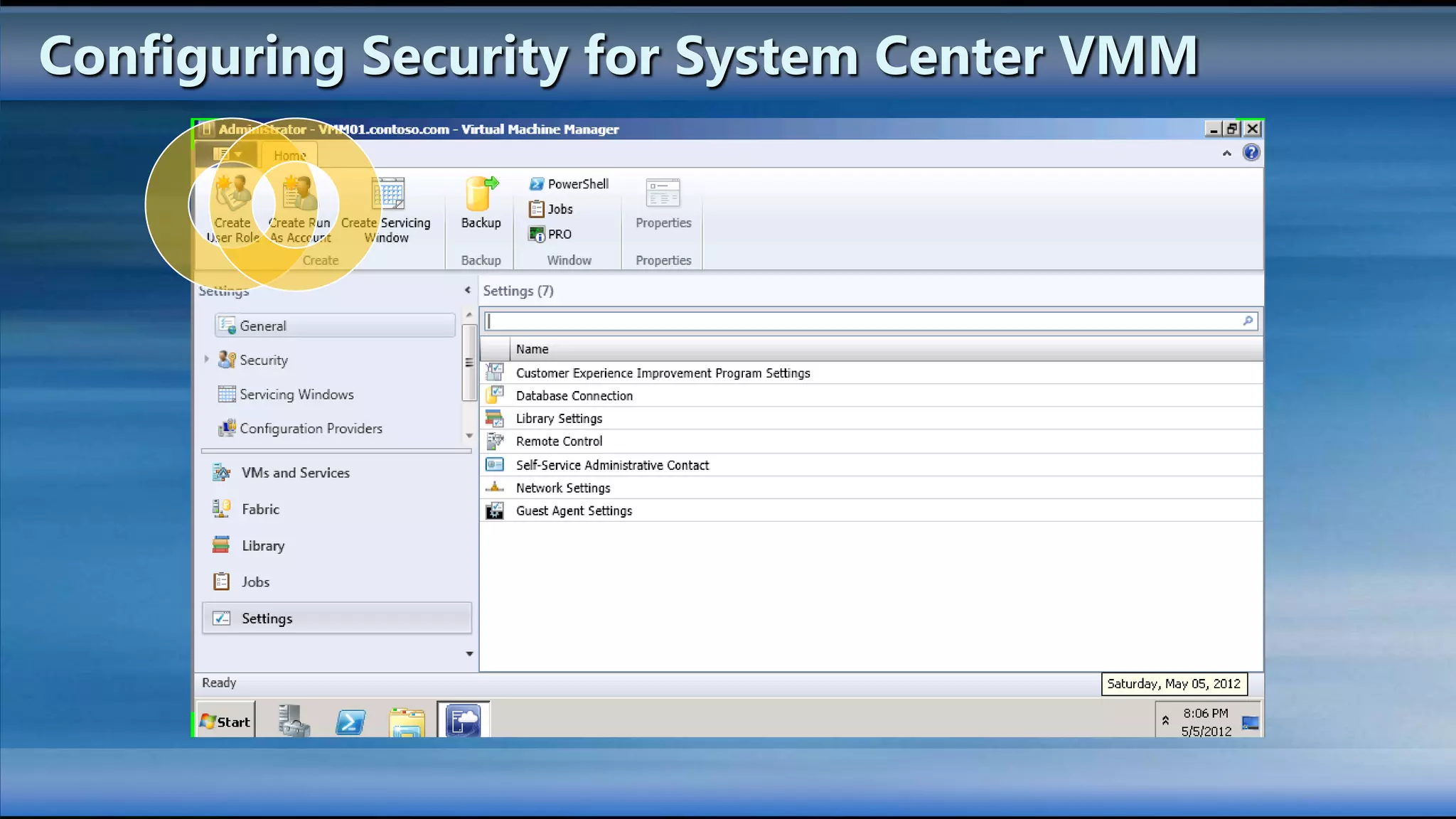
Task: Open the Help question mark icon
Action: 1251,152
